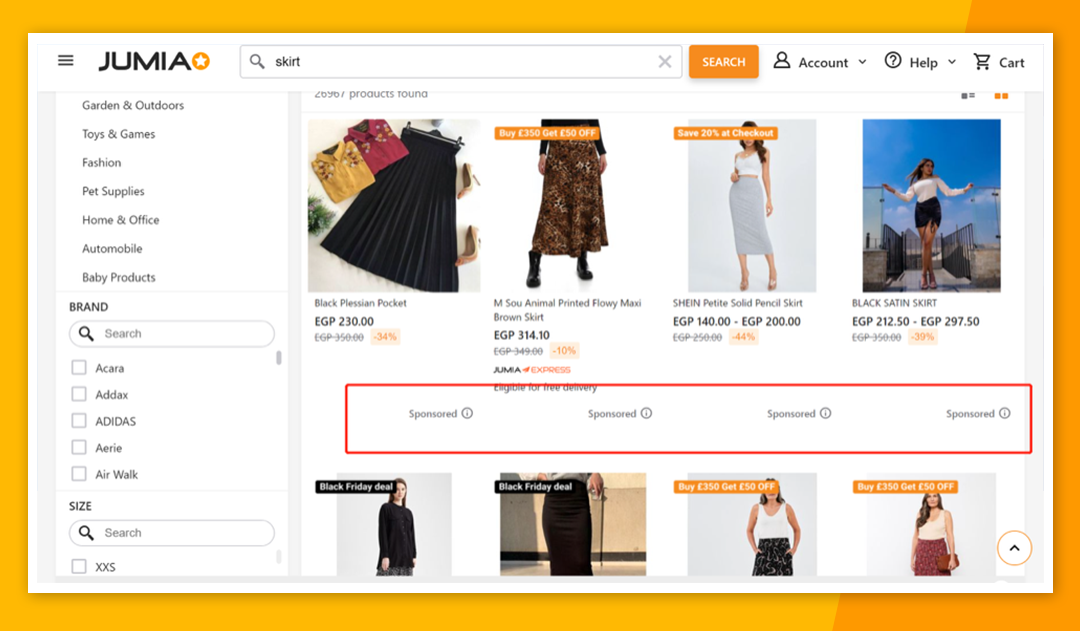Click the Size search magnifier icon
The image size is (1080, 631).
[86, 532]
